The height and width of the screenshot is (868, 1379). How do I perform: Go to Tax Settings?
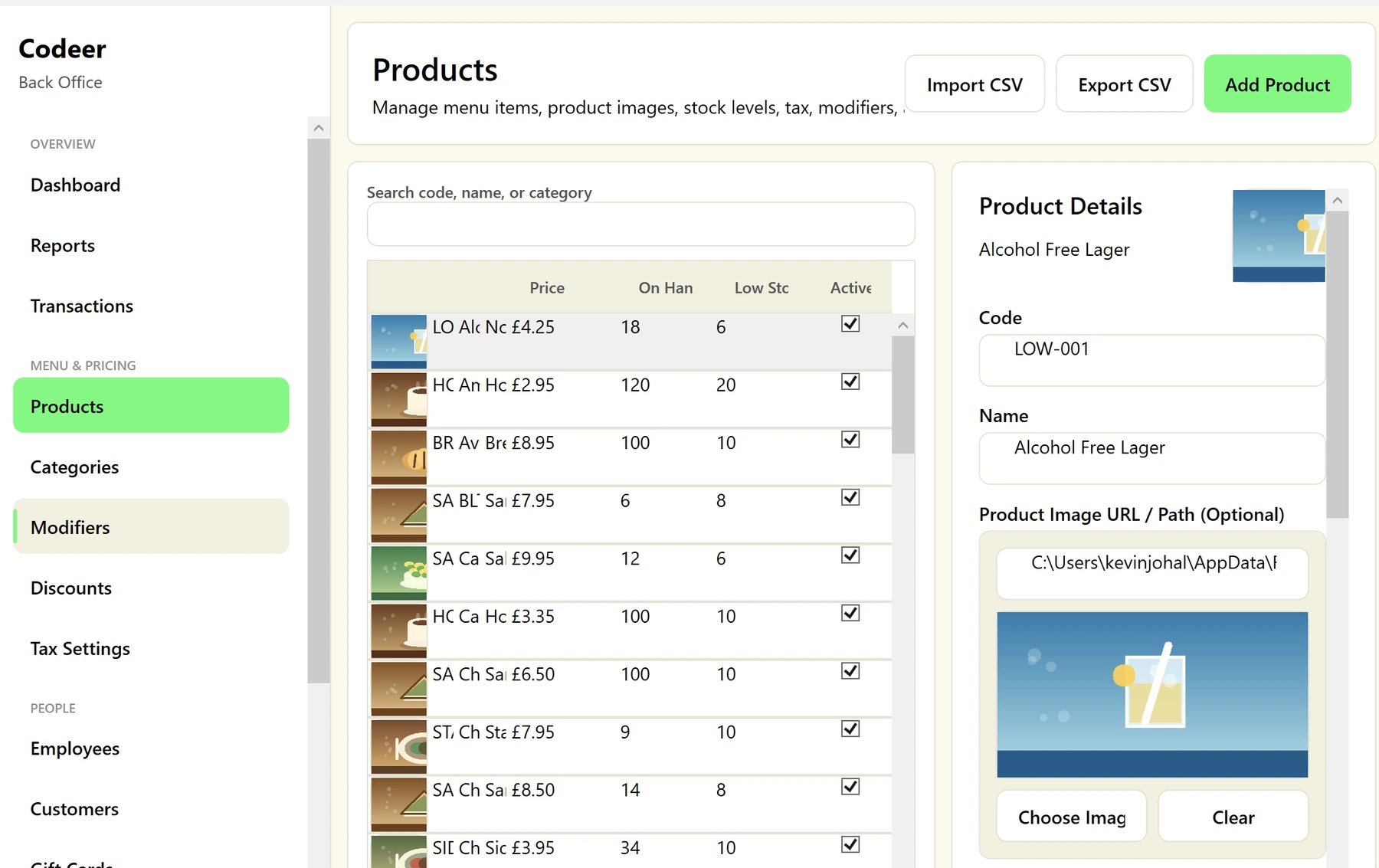point(151,648)
